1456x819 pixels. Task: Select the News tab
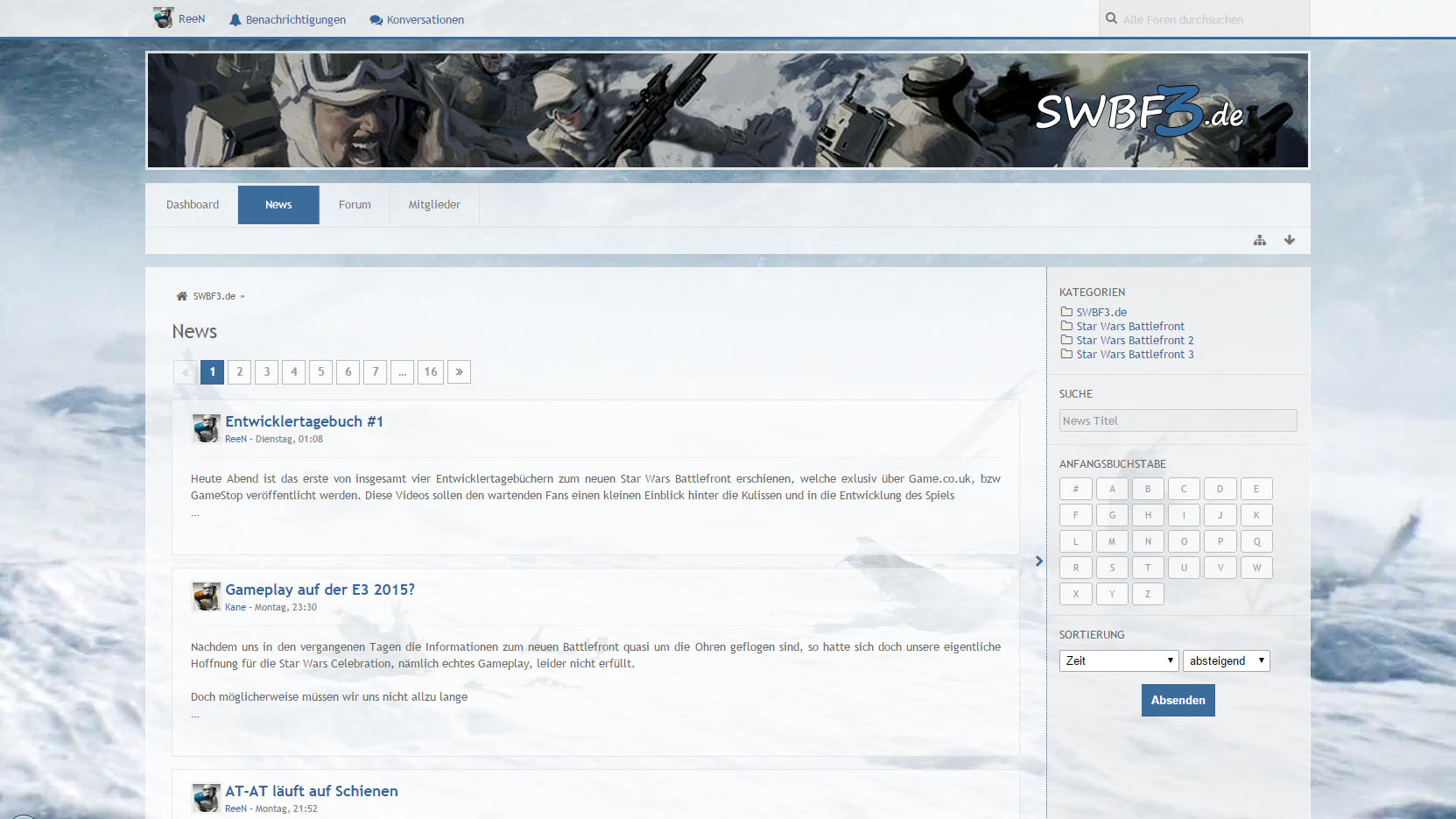[278, 205]
